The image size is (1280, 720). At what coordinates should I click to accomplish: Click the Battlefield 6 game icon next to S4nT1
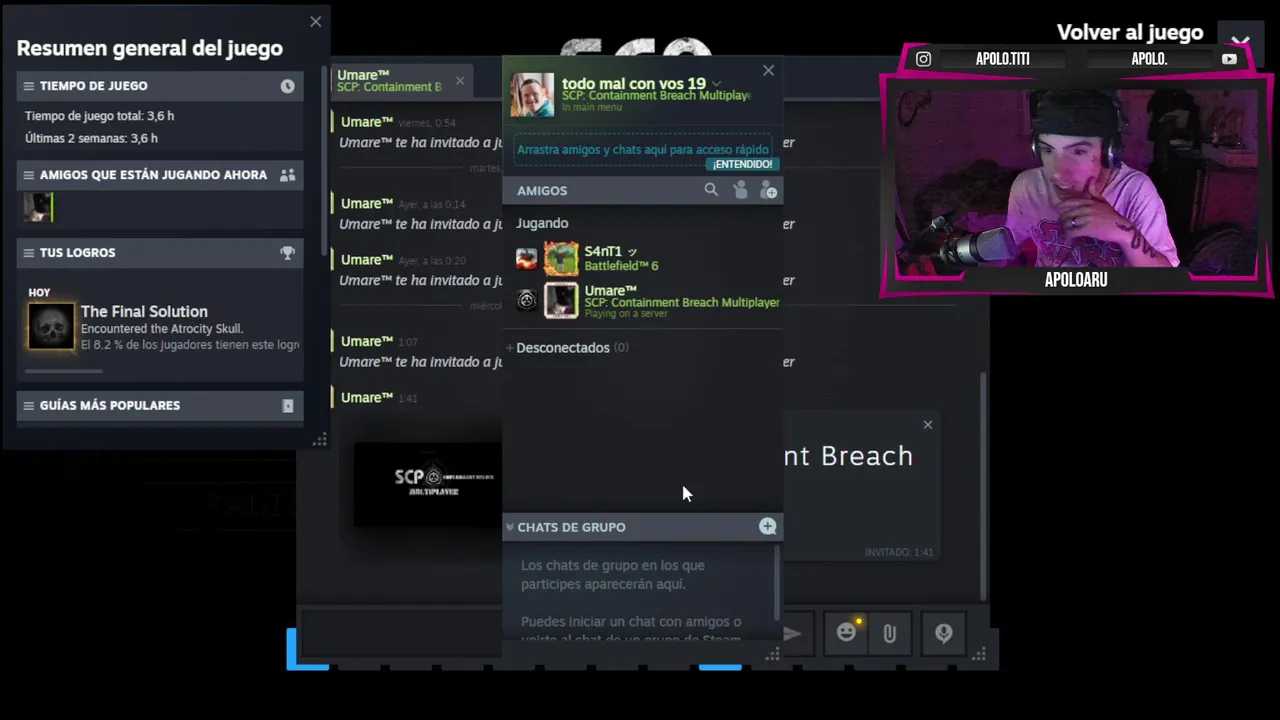click(x=527, y=260)
